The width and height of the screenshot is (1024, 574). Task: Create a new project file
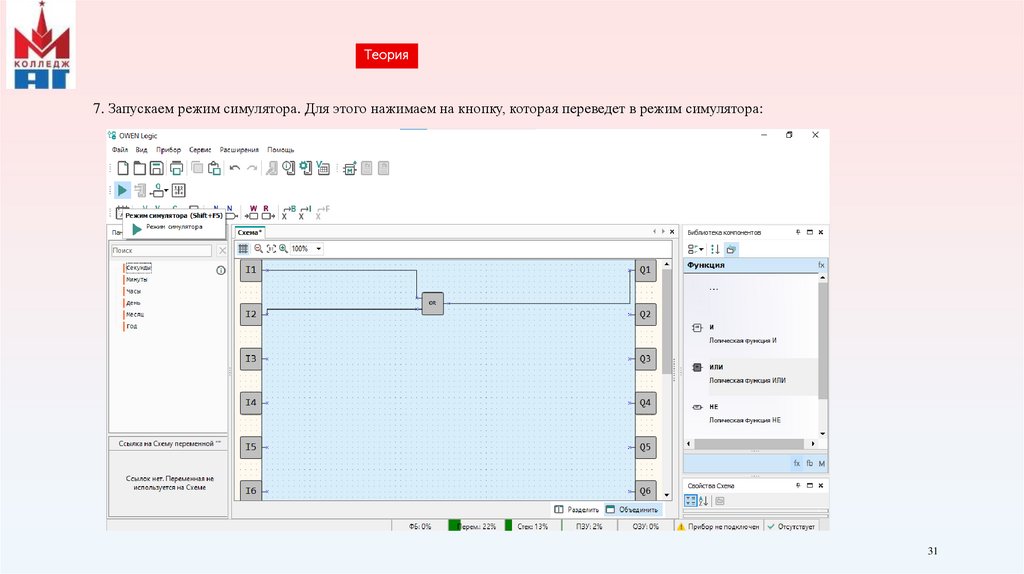(123, 168)
